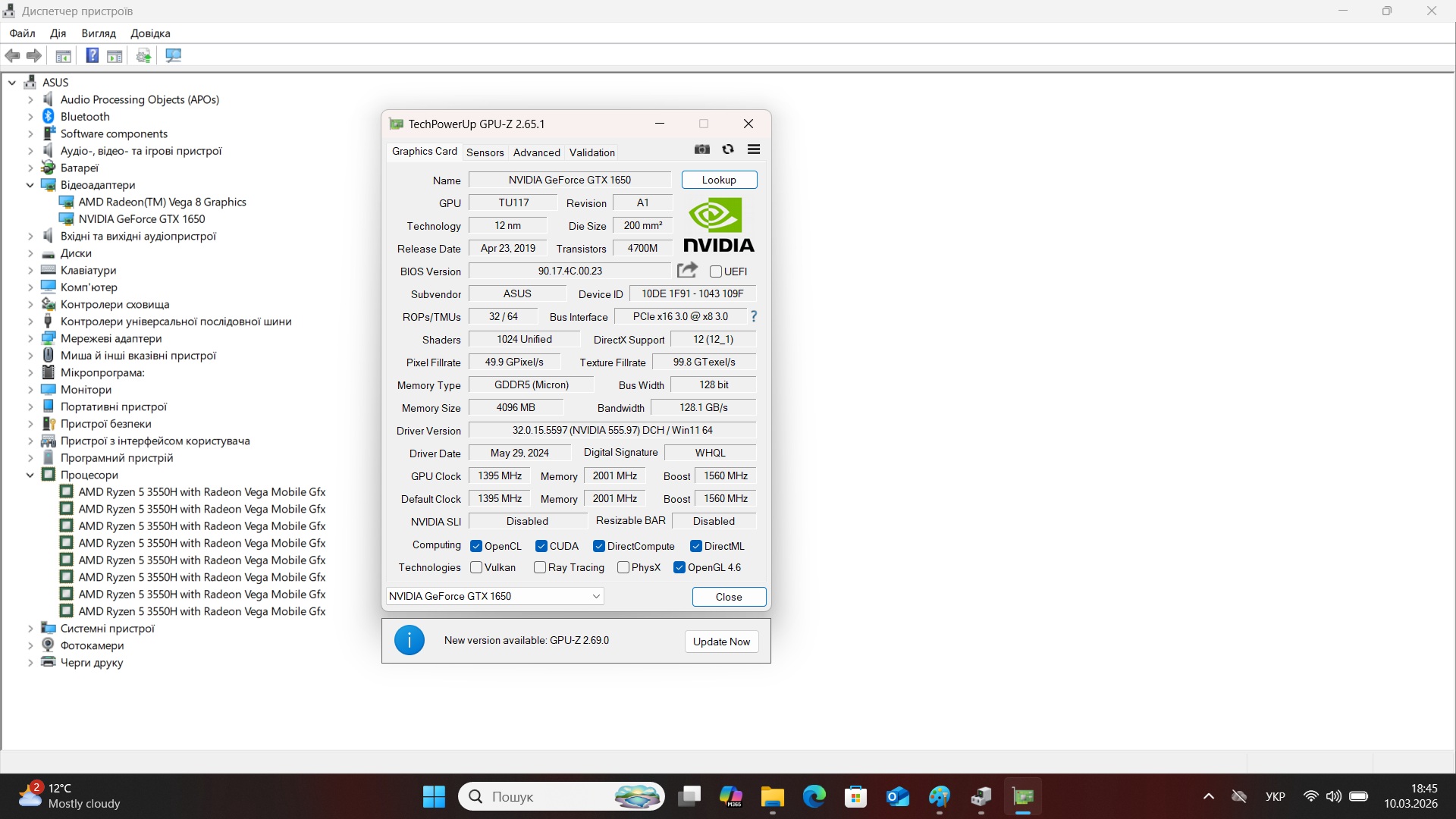Enable the Vulkan checkbox

click(476, 567)
